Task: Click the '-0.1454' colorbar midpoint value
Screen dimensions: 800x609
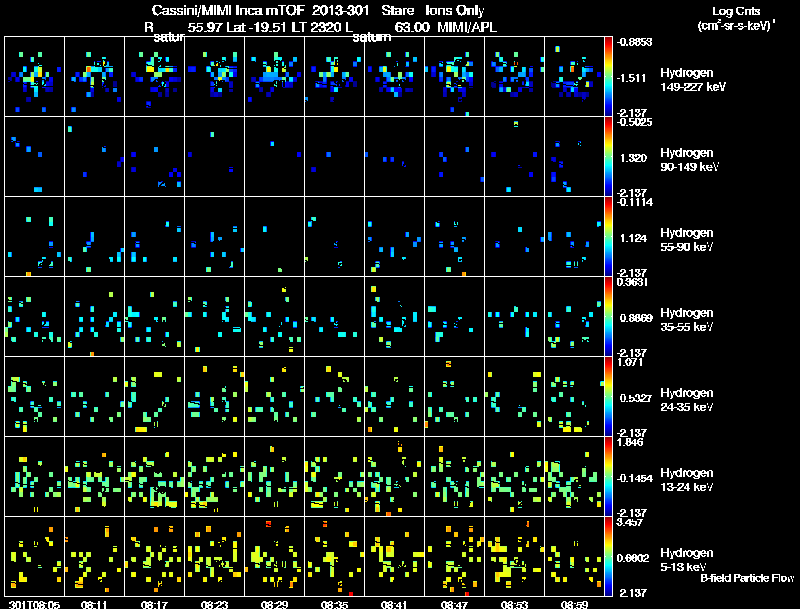Action: [x=634, y=478]
